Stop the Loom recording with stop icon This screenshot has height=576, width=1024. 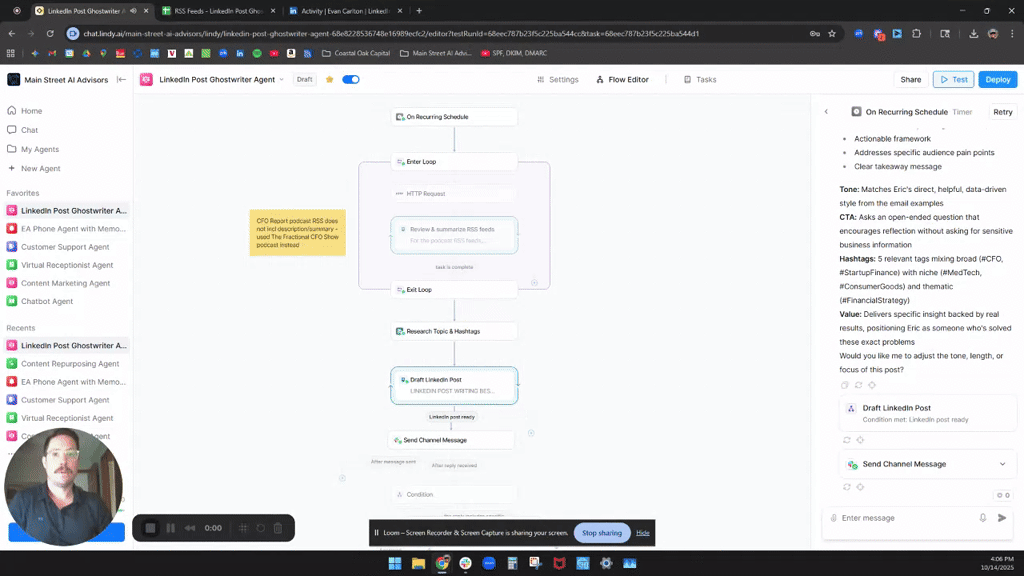[x=150, y=528]
